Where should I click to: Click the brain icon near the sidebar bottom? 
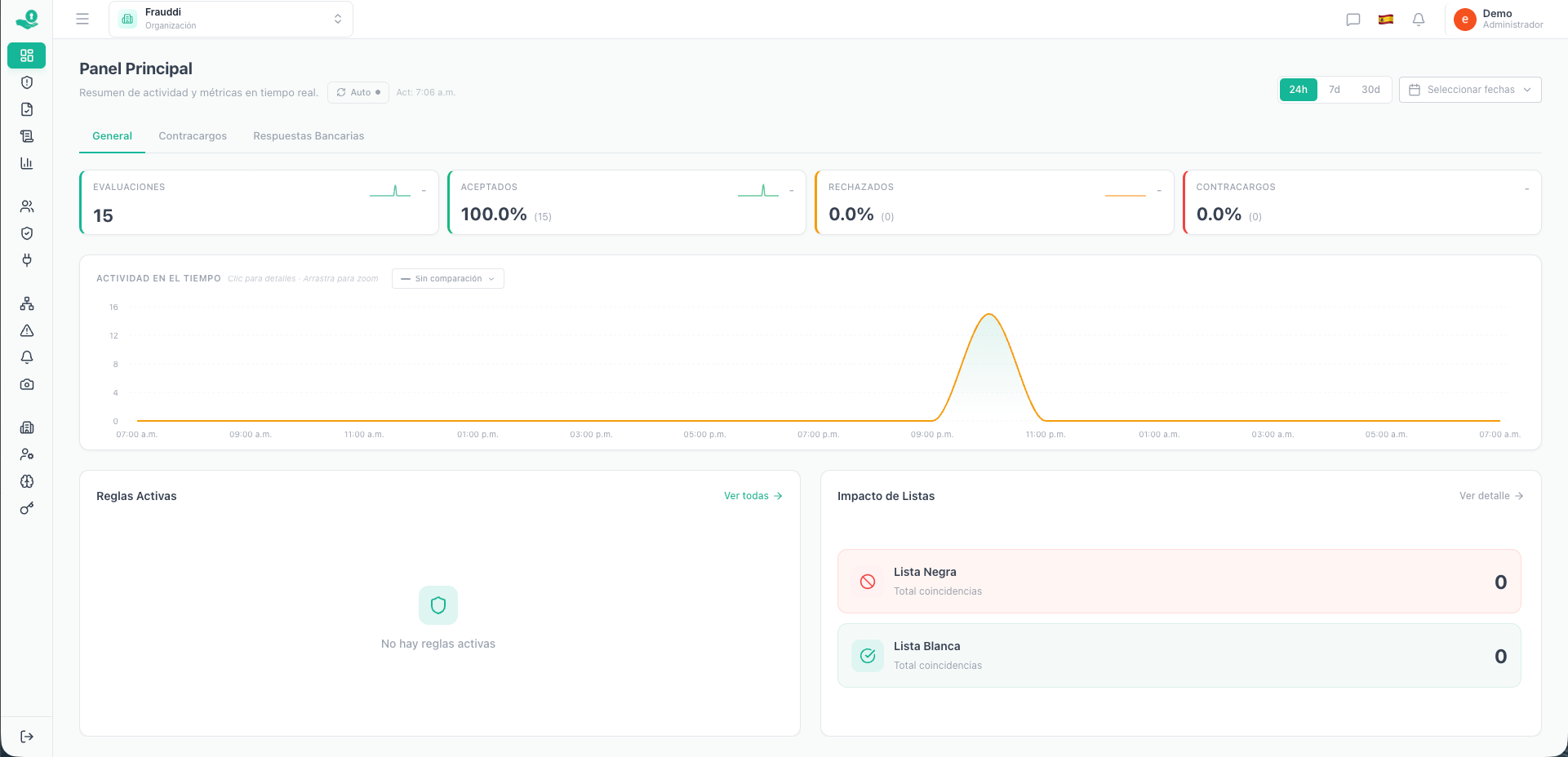(x=27, y=481)
